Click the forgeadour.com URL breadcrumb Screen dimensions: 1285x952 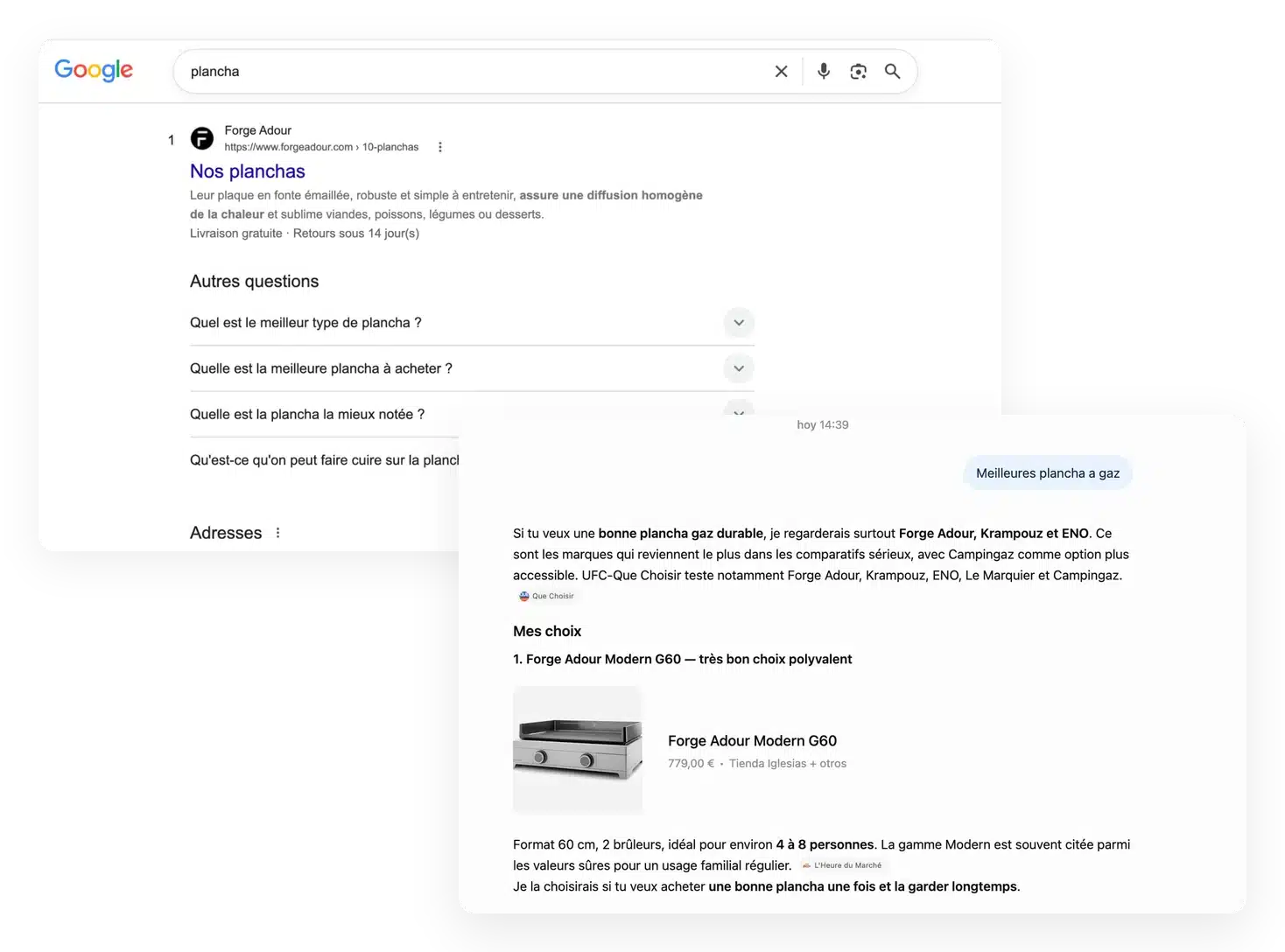click(321, 147)
